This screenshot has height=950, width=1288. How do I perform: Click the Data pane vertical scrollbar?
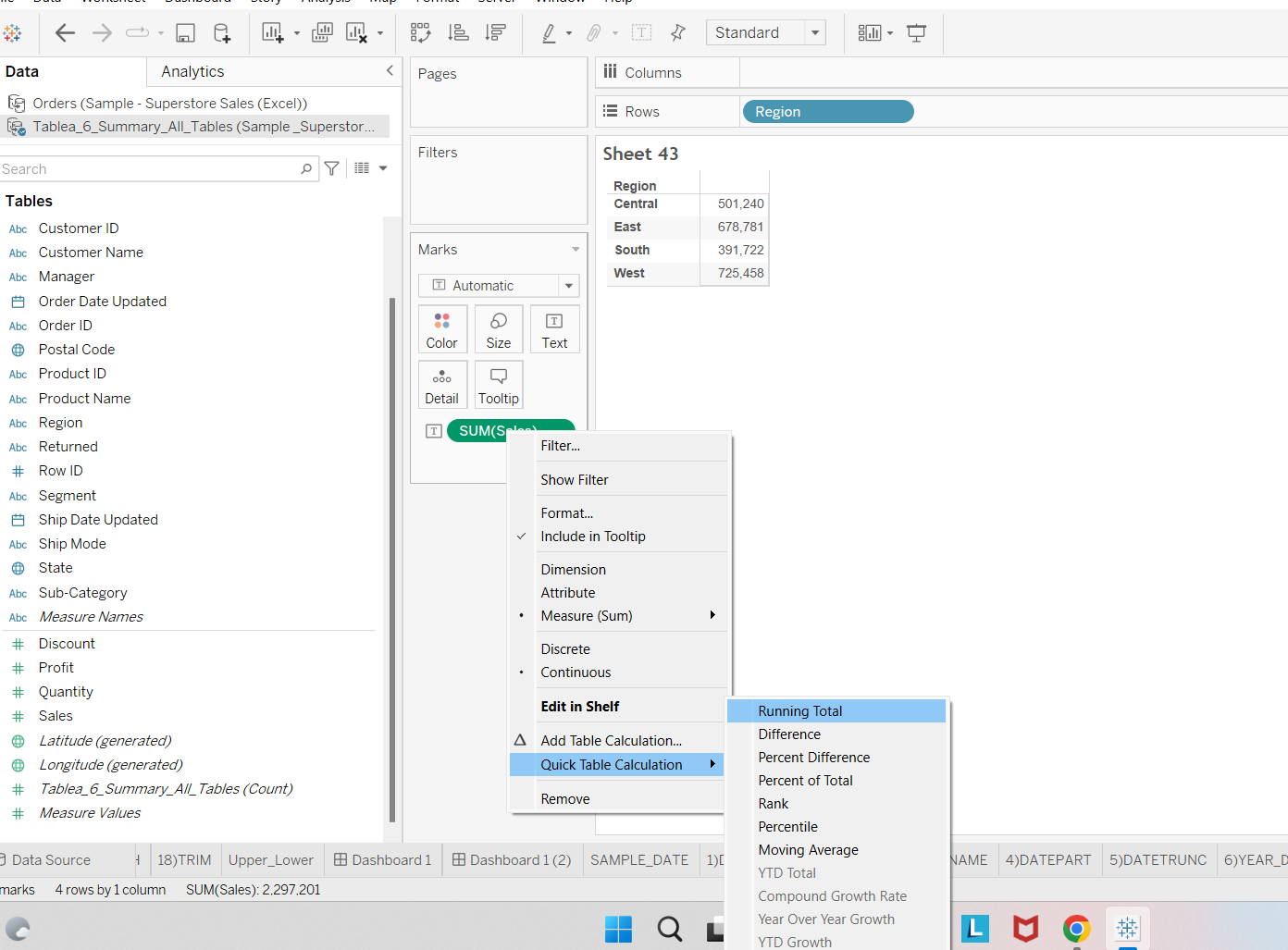click(x=392, y=560)
